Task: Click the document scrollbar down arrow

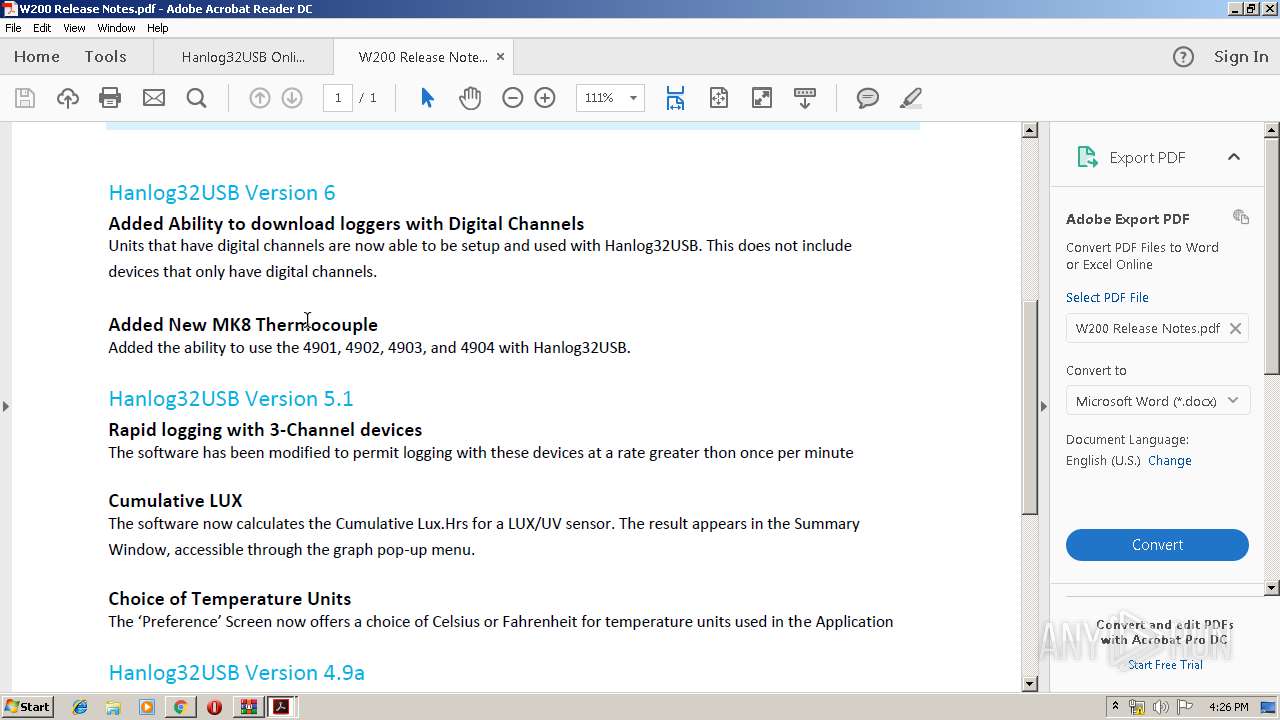Action: tap(1030, 684)
